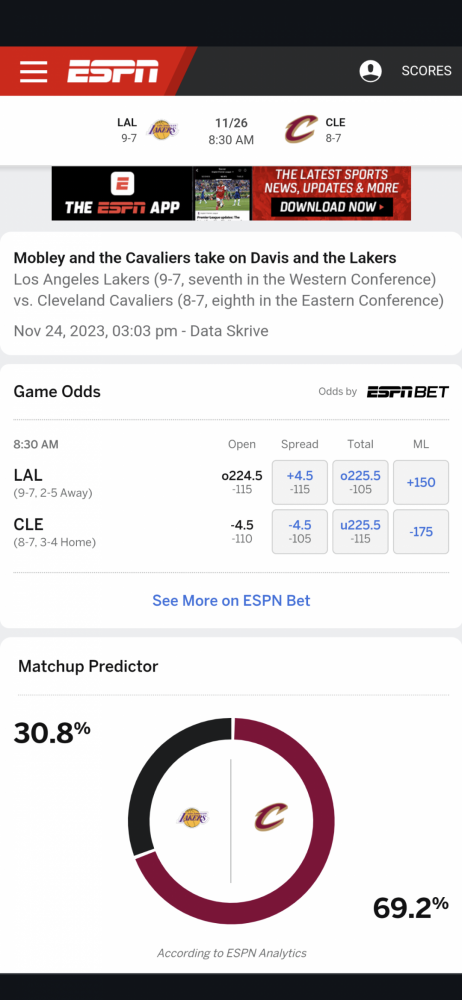Tap the Lakers logo in header
462x1000 pixels.
pyautogui.click(x=163, y=129)
